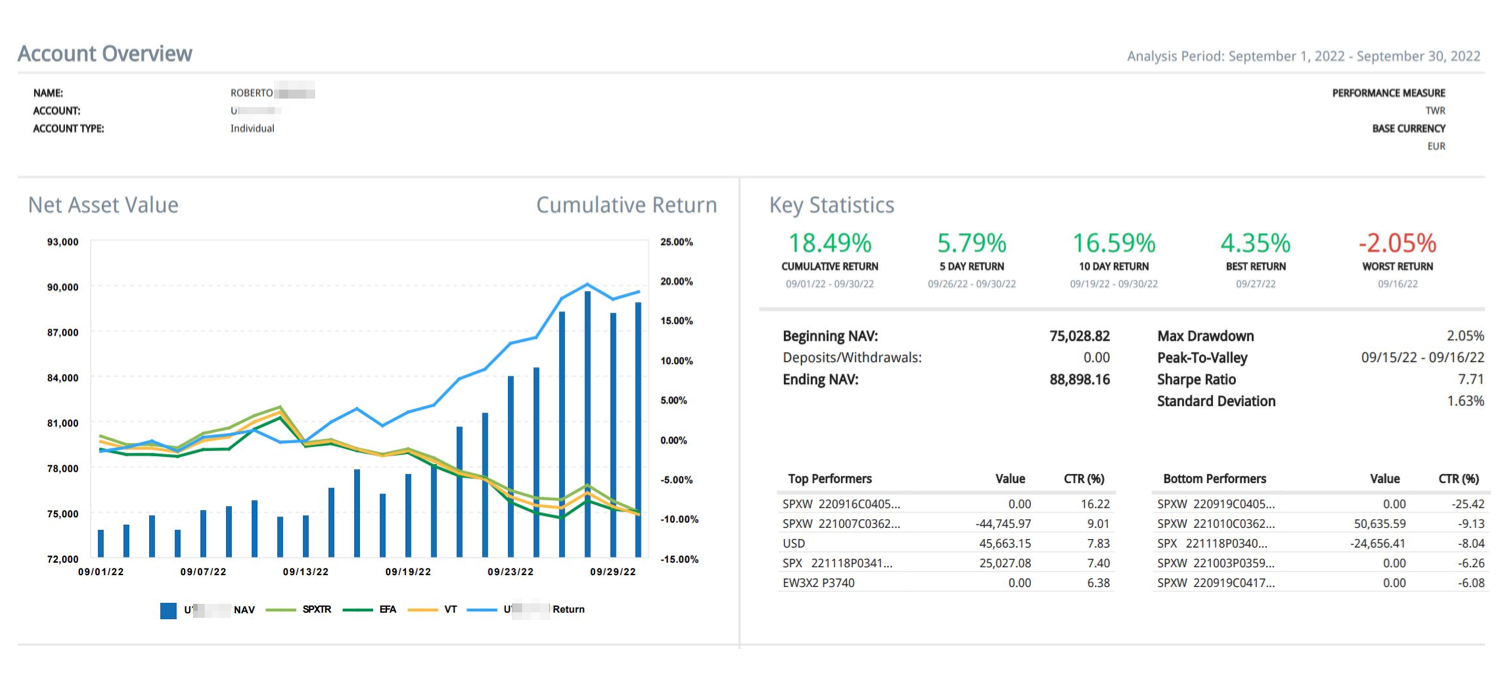Click the Net Asset Value chart title
The height and width of the screenshot is (692, 1504).
[x=103, y=205]
